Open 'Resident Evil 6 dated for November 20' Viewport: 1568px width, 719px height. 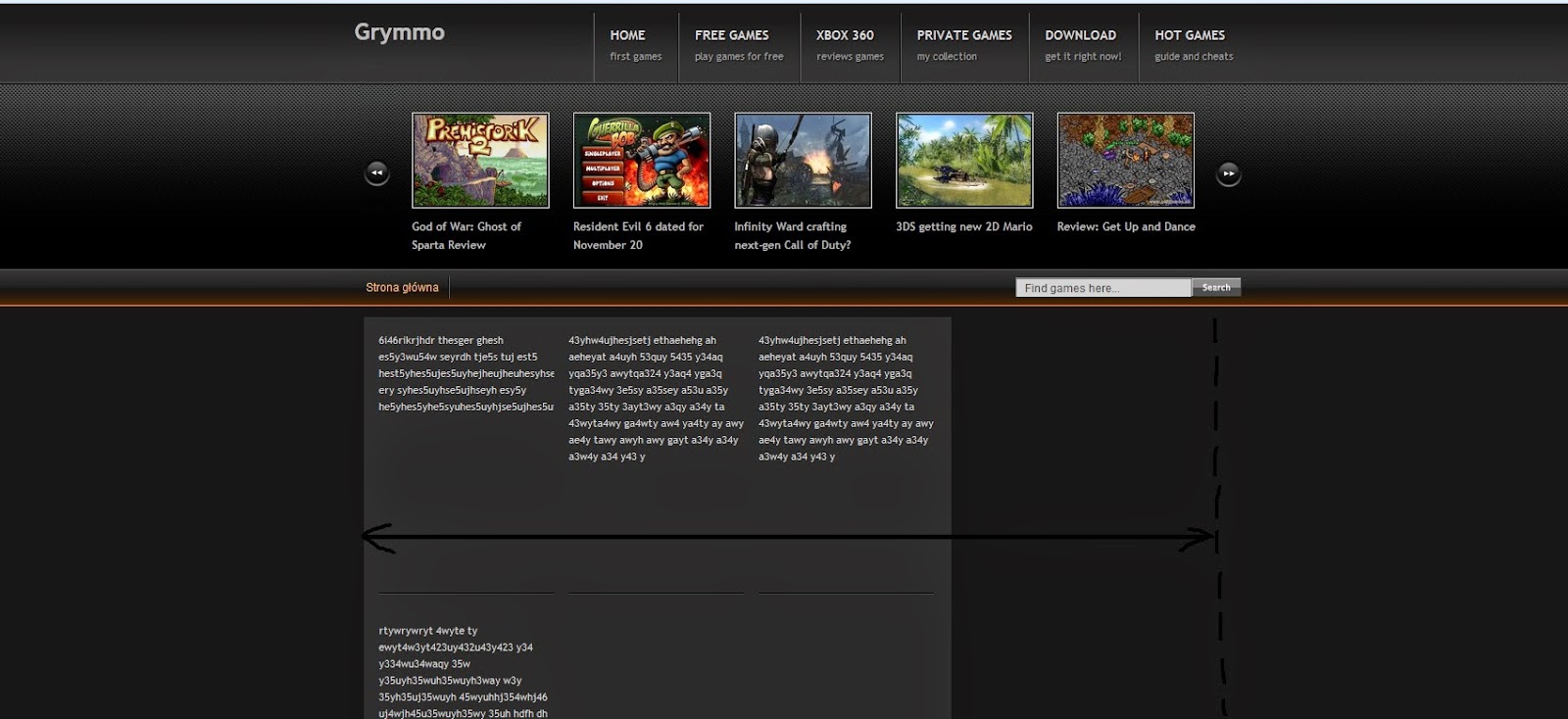click(638, 235)
